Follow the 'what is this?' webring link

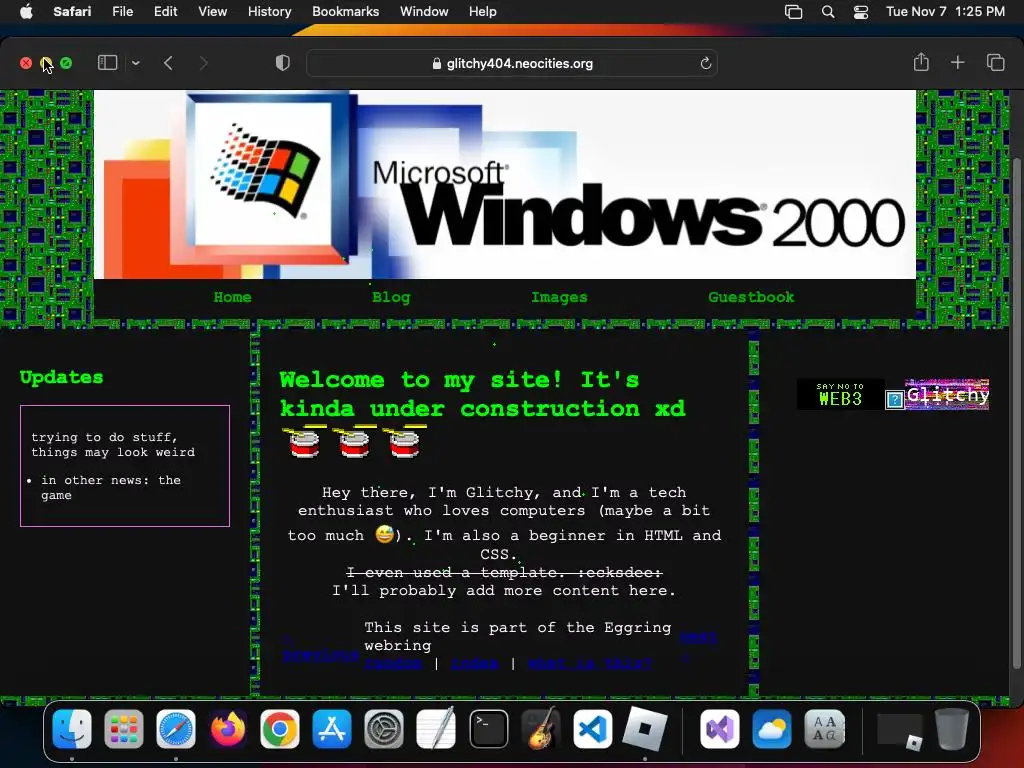590,664
